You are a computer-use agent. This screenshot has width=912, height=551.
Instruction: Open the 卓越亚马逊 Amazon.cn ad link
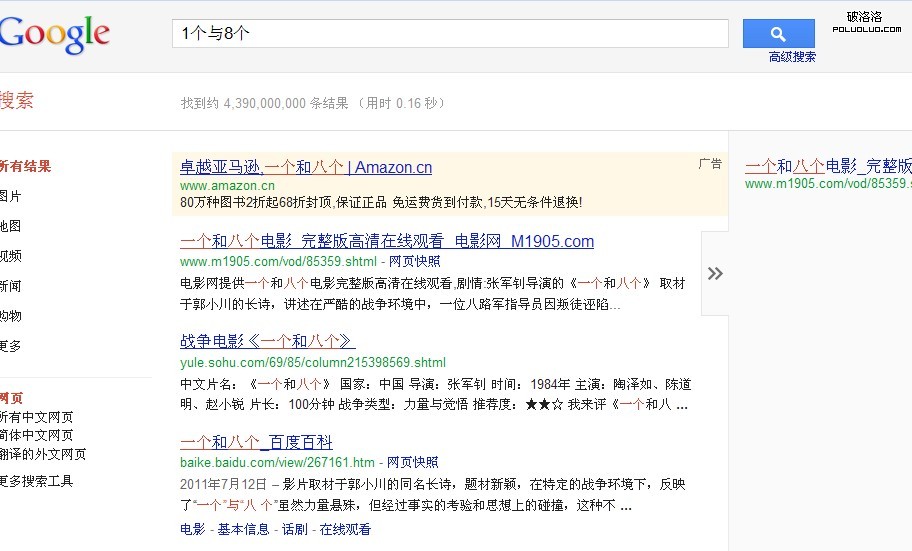click(306, 167)
